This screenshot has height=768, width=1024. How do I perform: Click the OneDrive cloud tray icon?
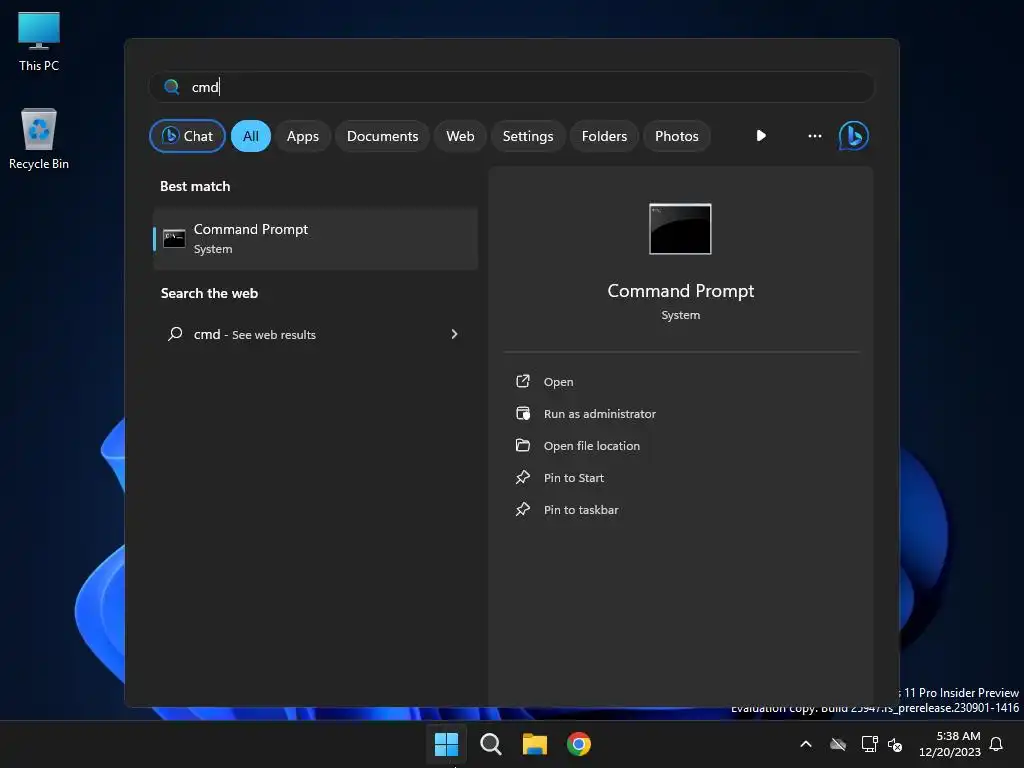838,744
